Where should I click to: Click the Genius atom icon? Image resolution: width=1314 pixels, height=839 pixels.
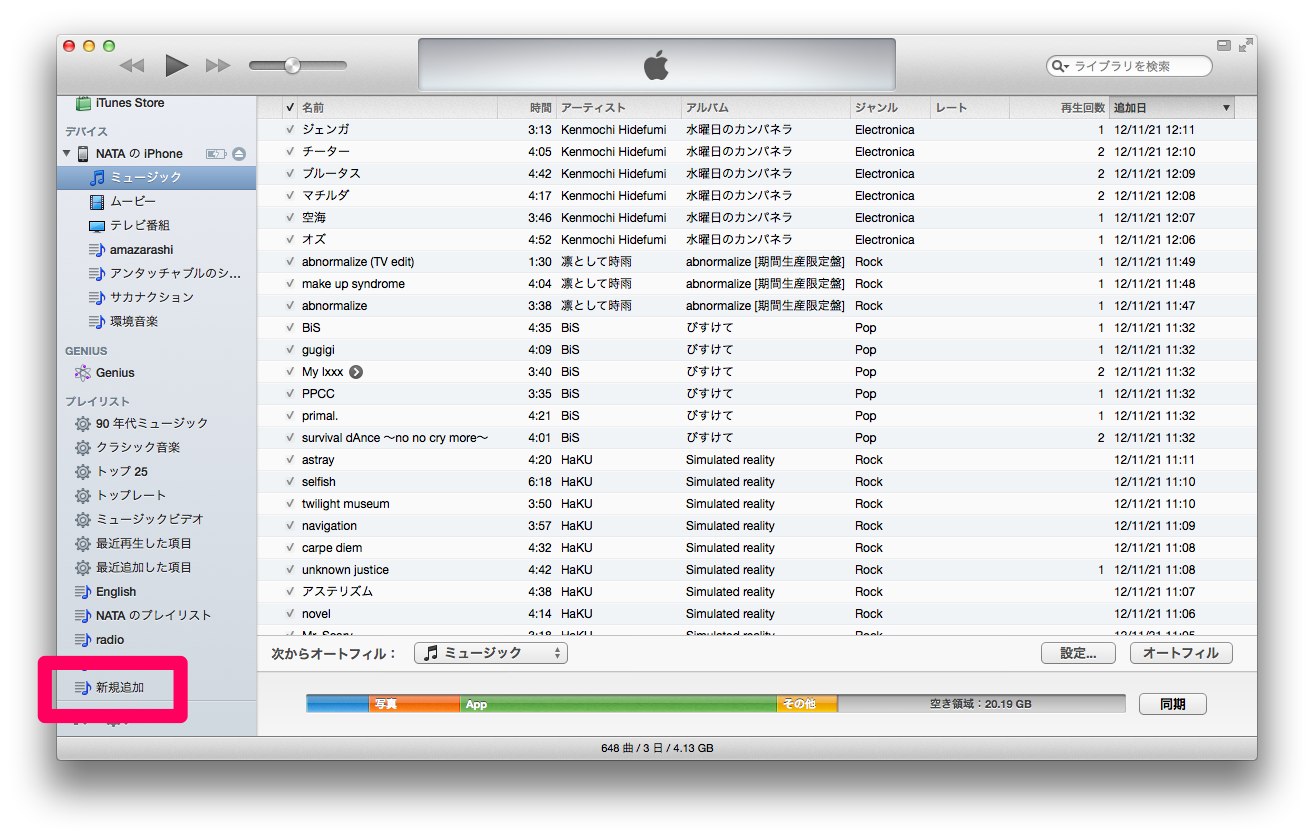pos(83,373)
